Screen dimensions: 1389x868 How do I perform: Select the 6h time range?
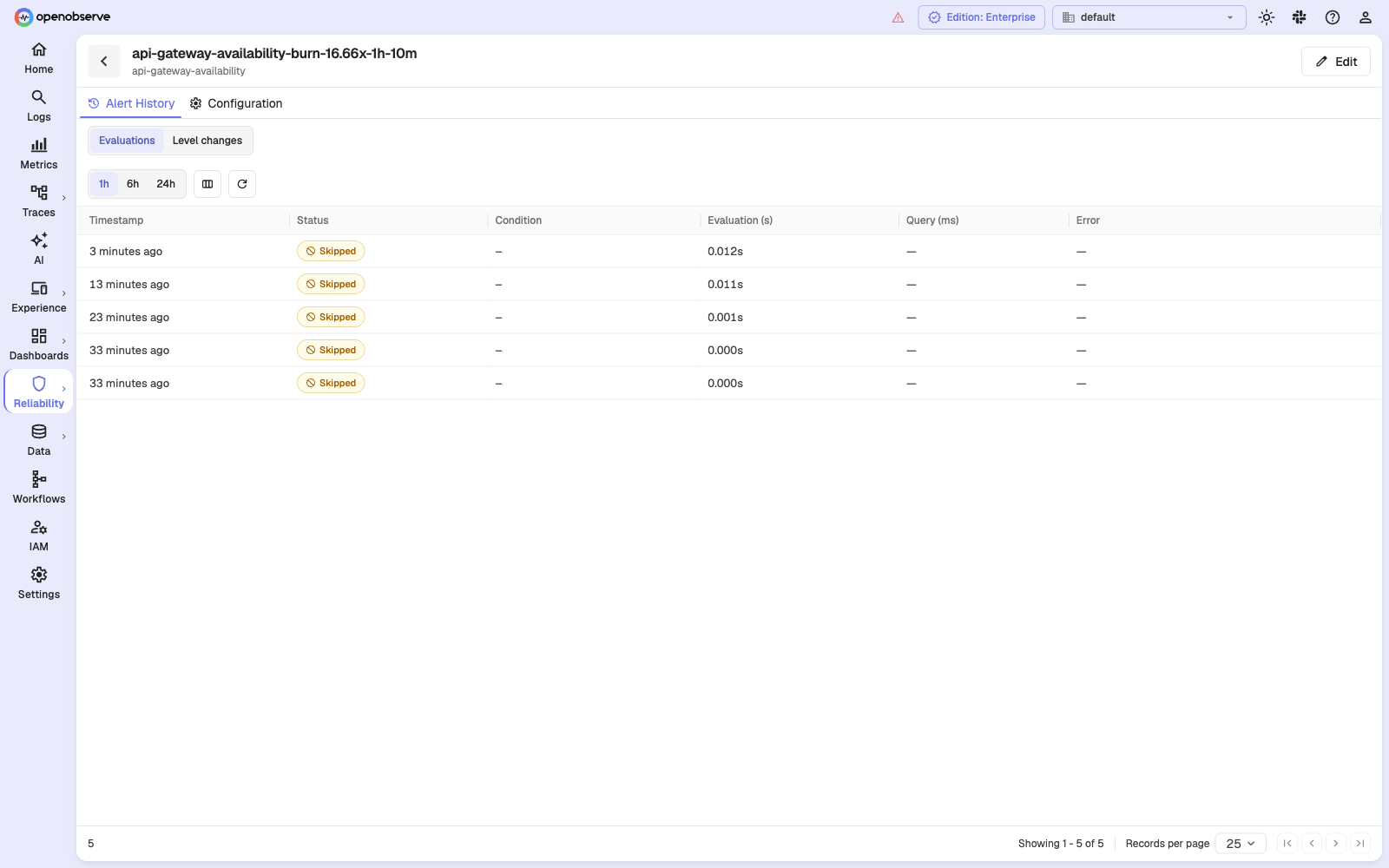(x=133, y=184)
